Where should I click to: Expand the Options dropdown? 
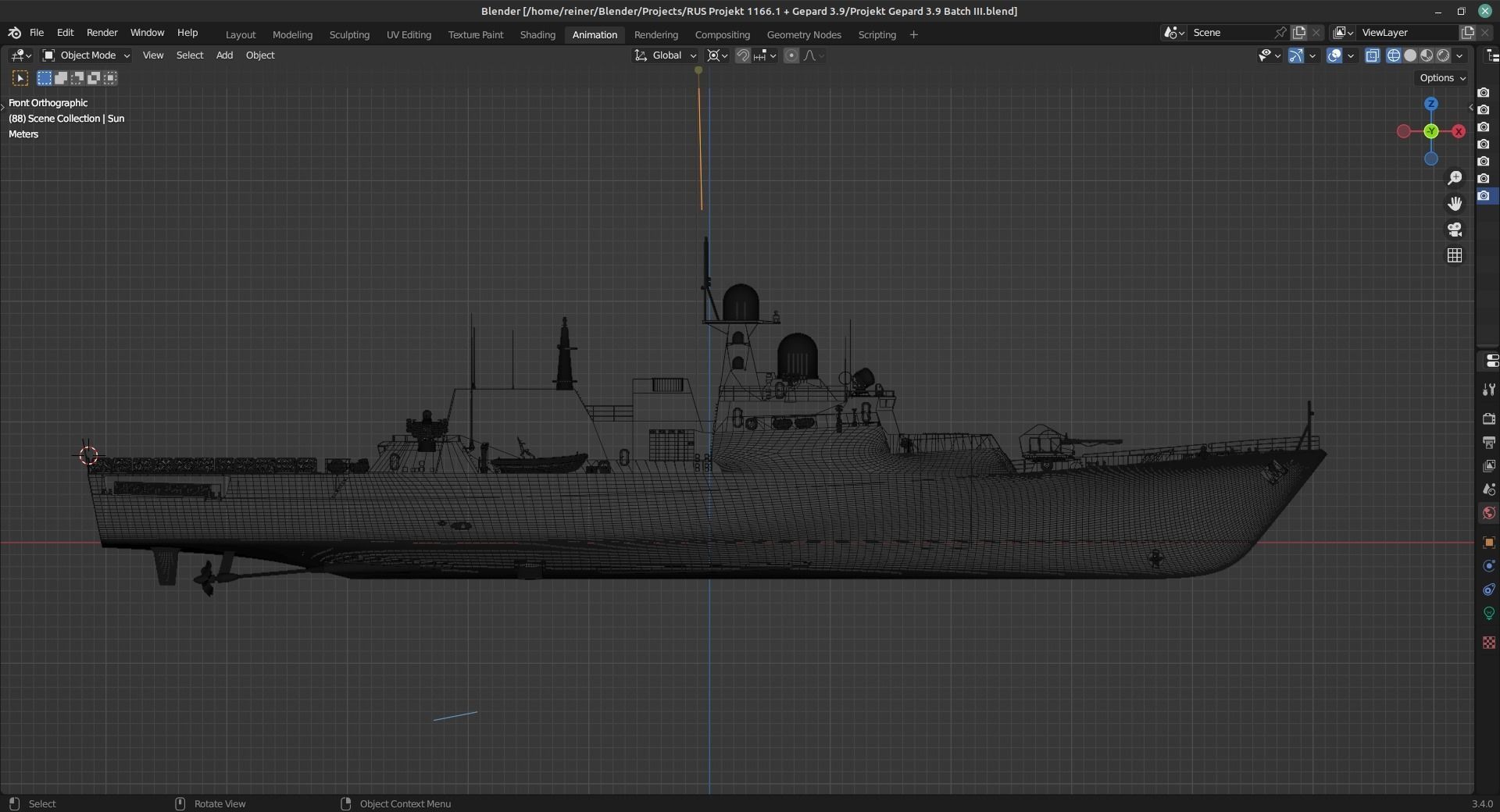[1442, 78]
